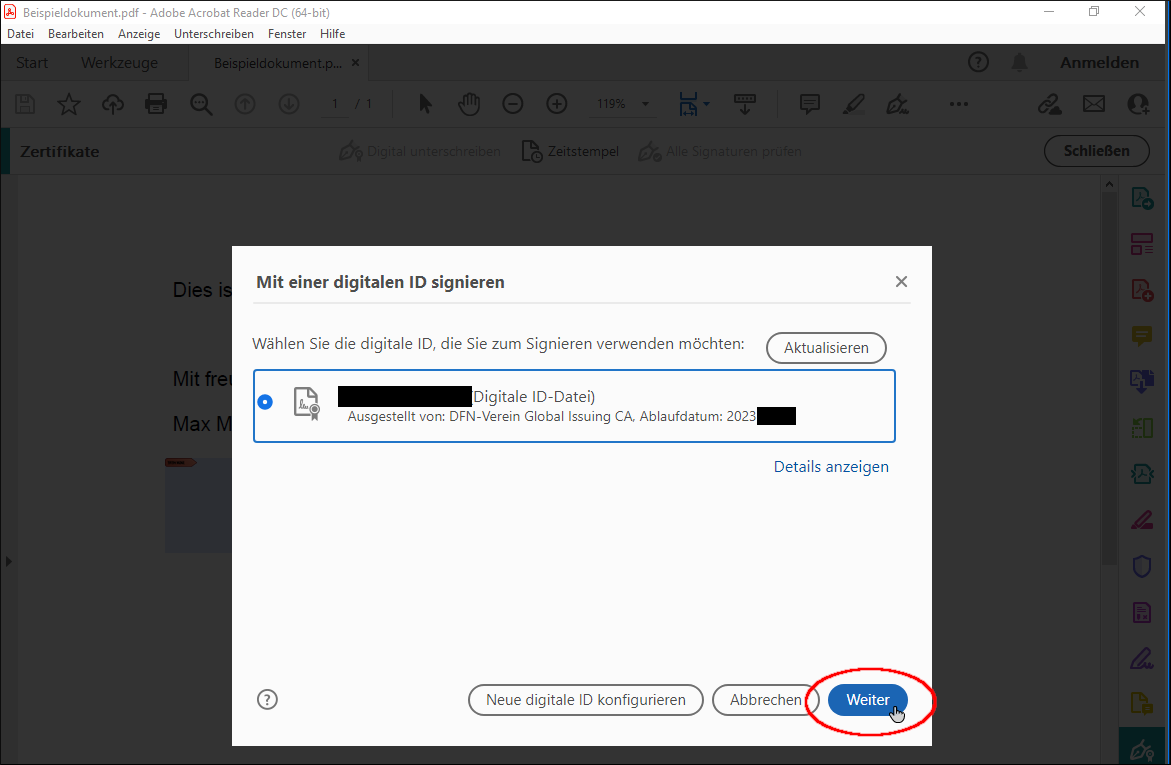The height and width of the screenshot is (765, 1171).
Task: Choose the selection arrow tool
Action: [x=425, y=104]
